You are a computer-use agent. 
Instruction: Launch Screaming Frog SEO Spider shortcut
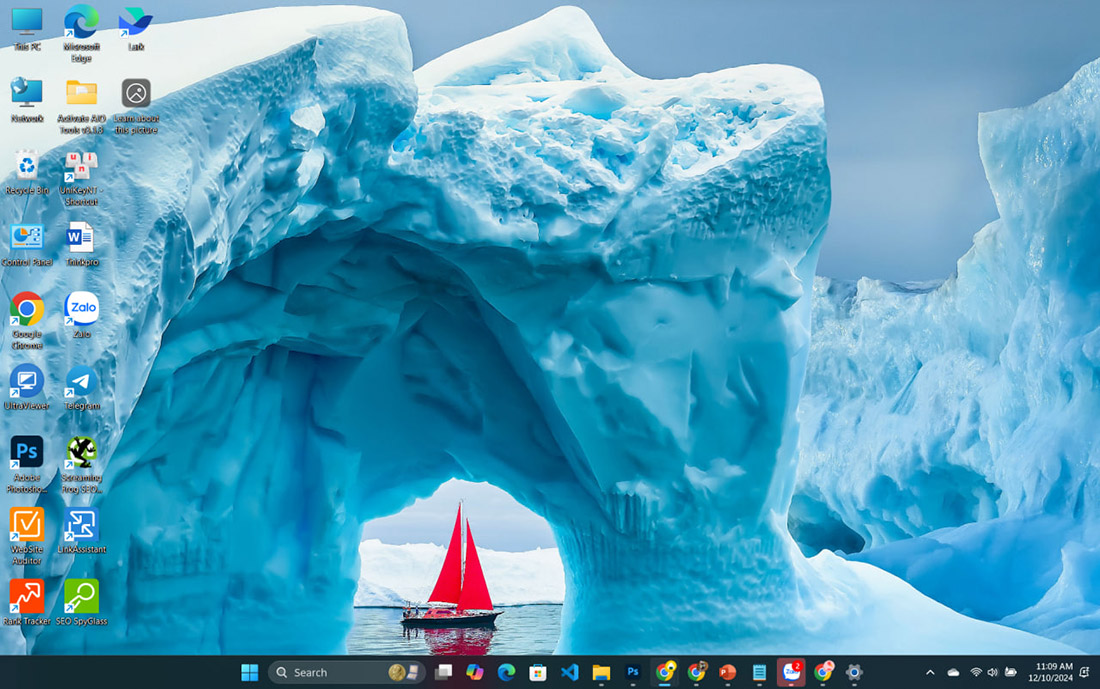click(82, 455)
